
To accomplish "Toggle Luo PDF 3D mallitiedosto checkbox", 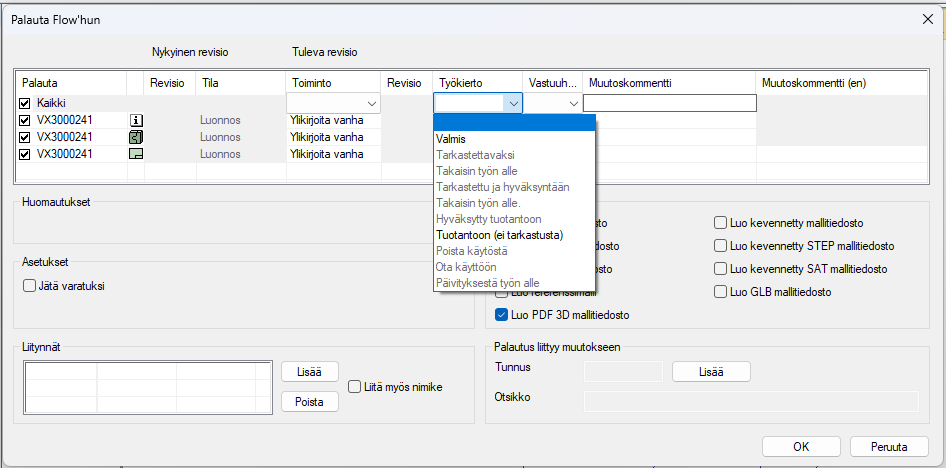I will click(502, 315).
